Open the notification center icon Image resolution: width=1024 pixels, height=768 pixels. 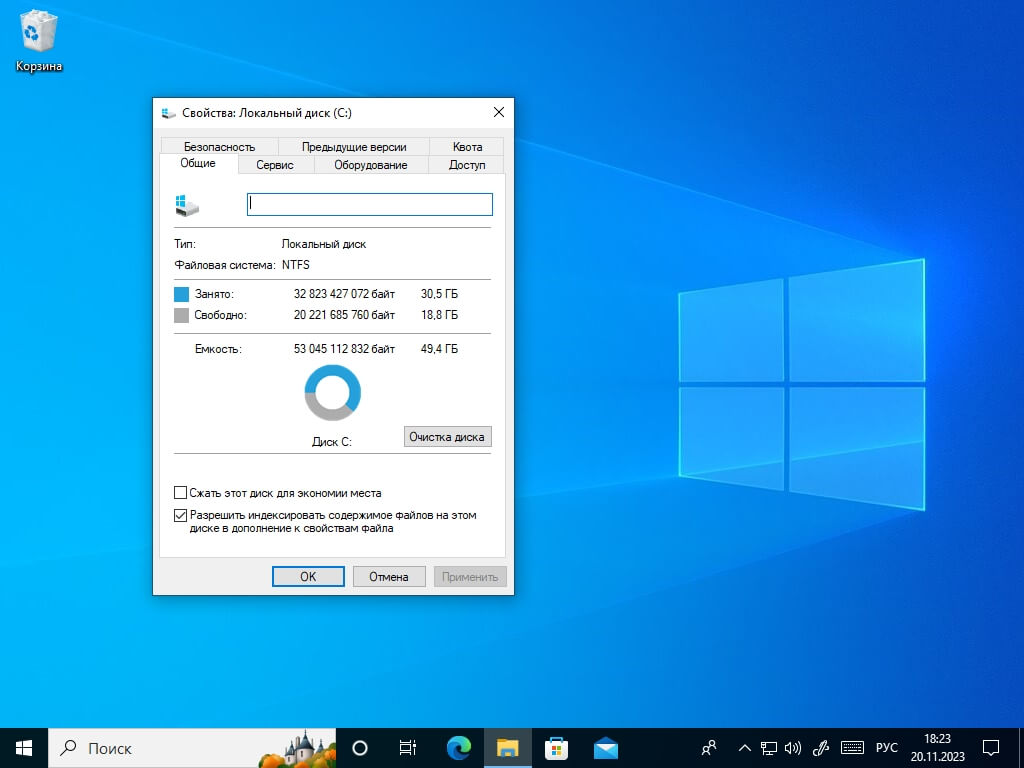click(990, 747)
